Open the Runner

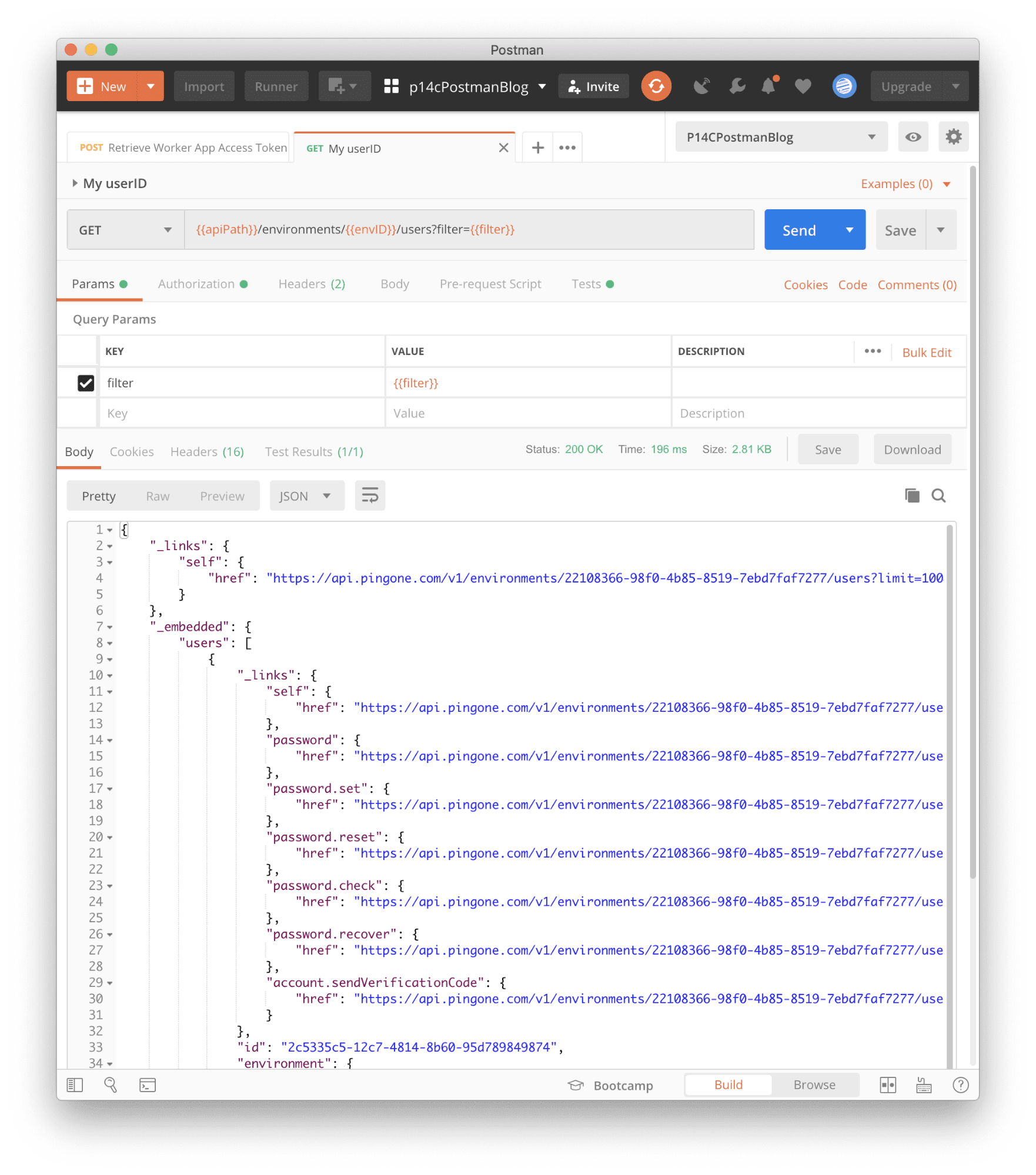click(x=276, y=86)
